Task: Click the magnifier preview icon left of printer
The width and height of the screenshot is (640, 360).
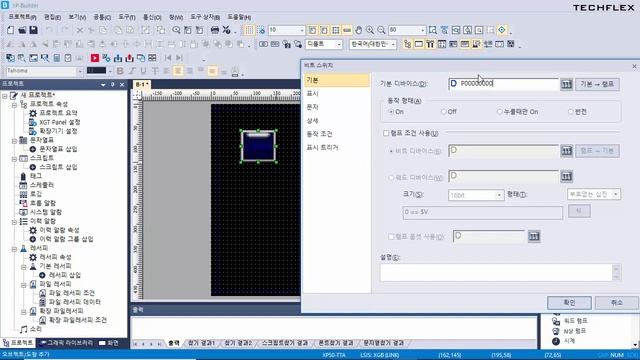Action: 176,30
